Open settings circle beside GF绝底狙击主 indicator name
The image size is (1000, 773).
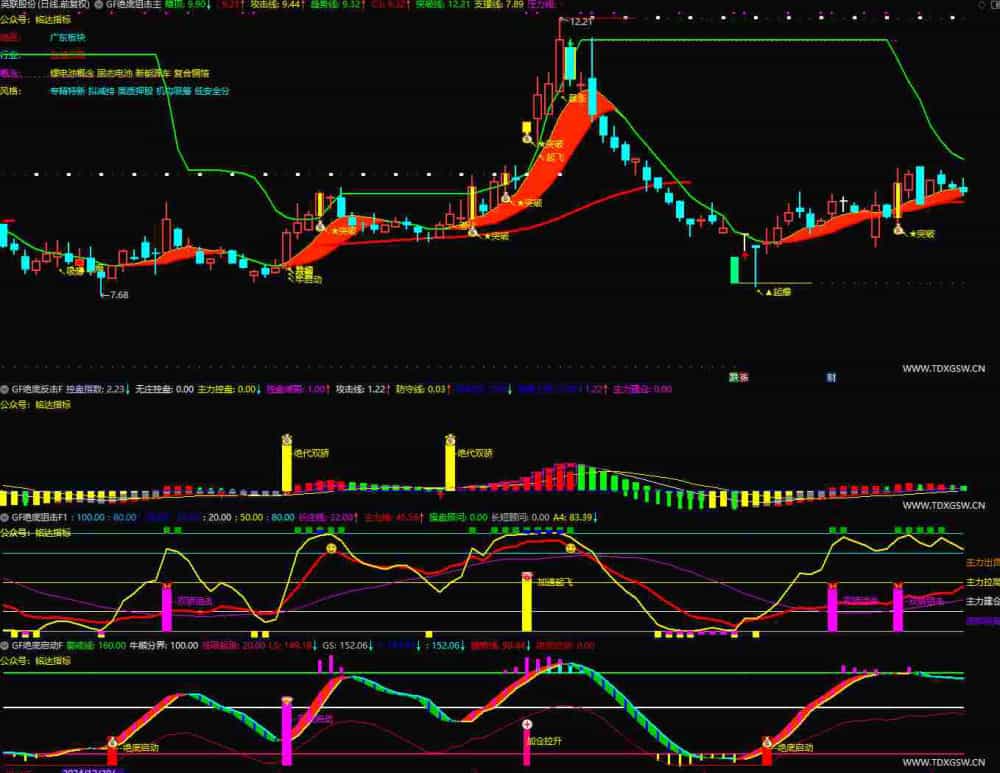99,4
